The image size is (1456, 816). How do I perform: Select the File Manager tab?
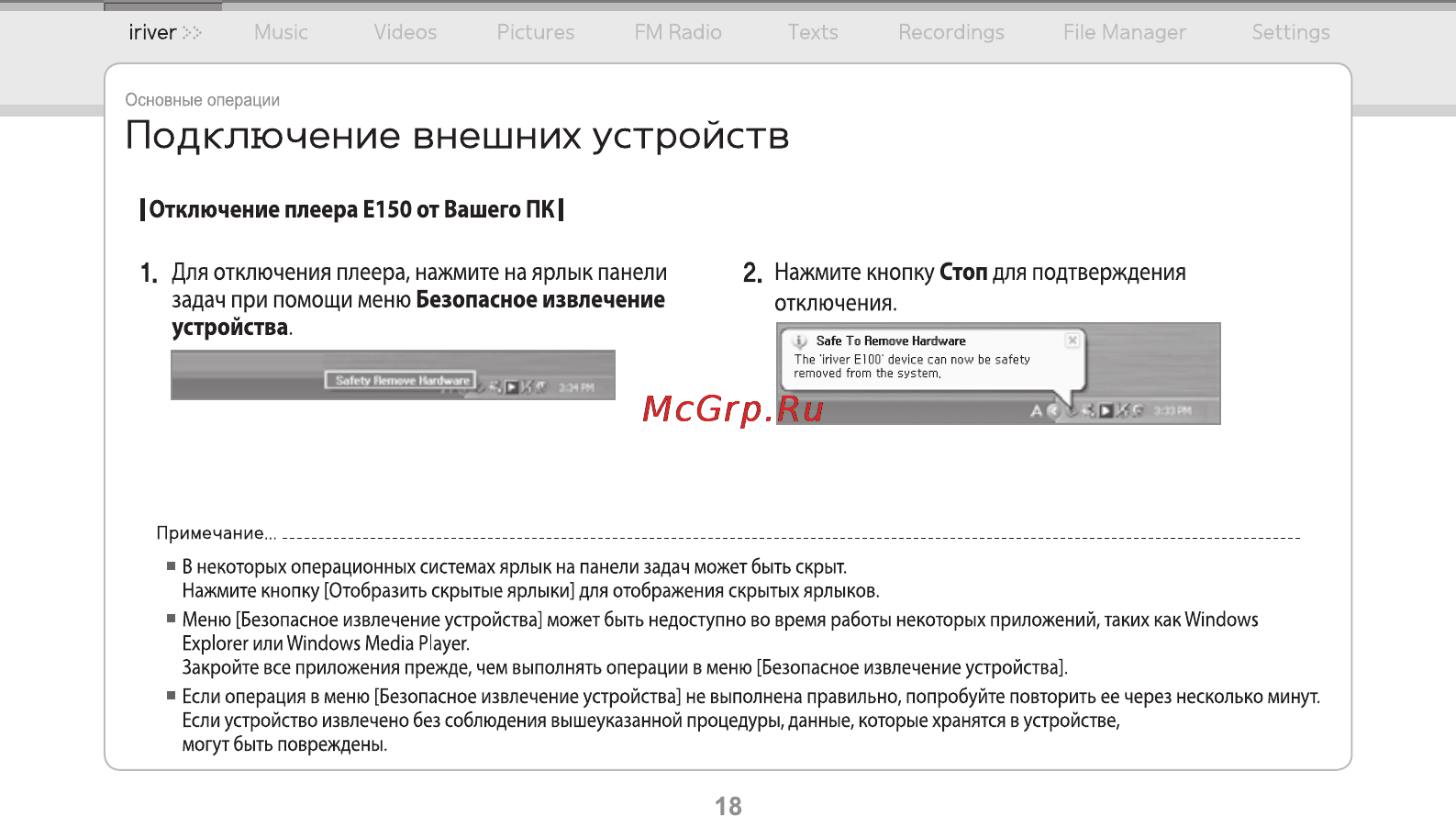[x=1124, y=32]
